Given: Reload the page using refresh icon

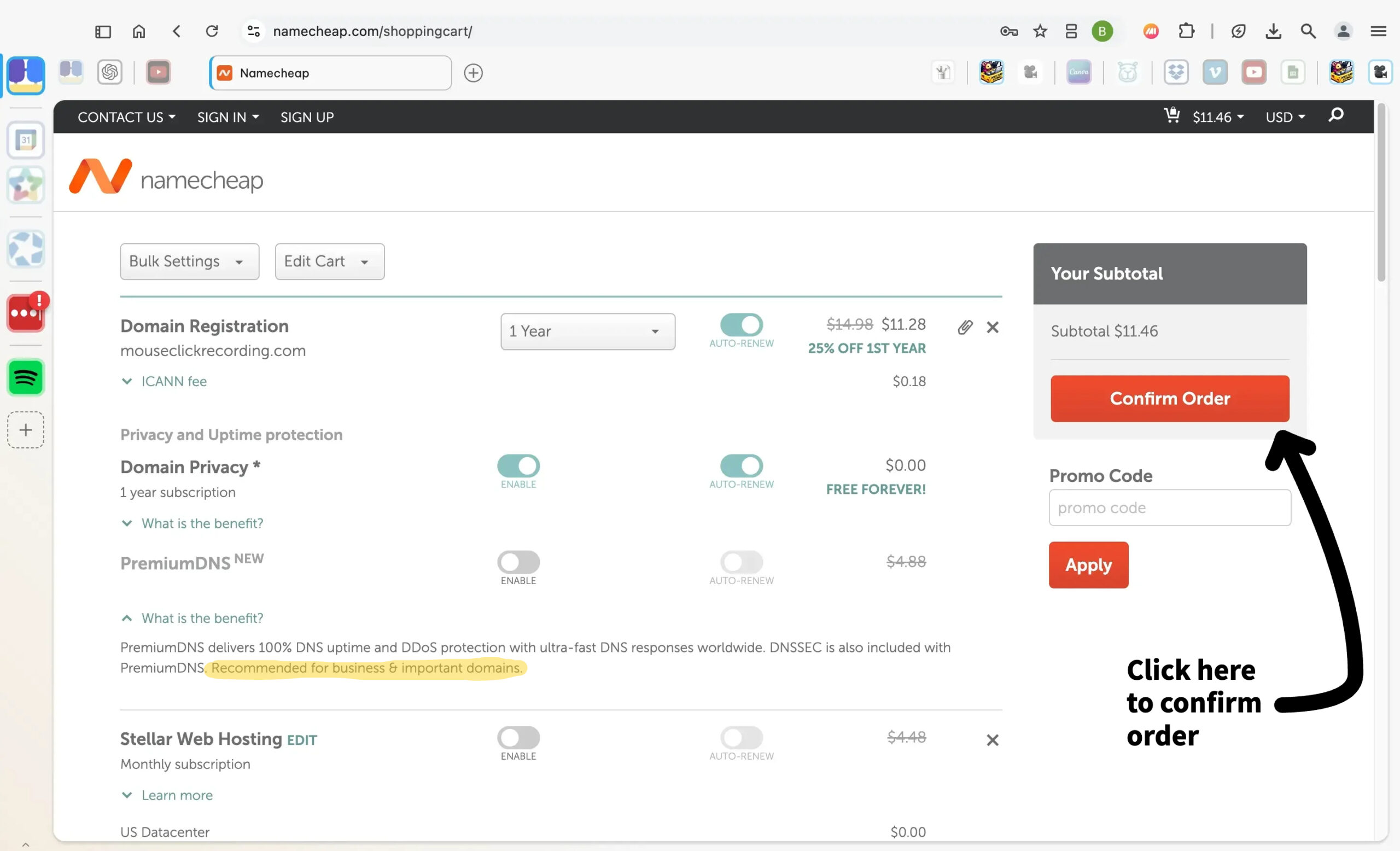Looking at the screenshot, I should tap(212, 31).
